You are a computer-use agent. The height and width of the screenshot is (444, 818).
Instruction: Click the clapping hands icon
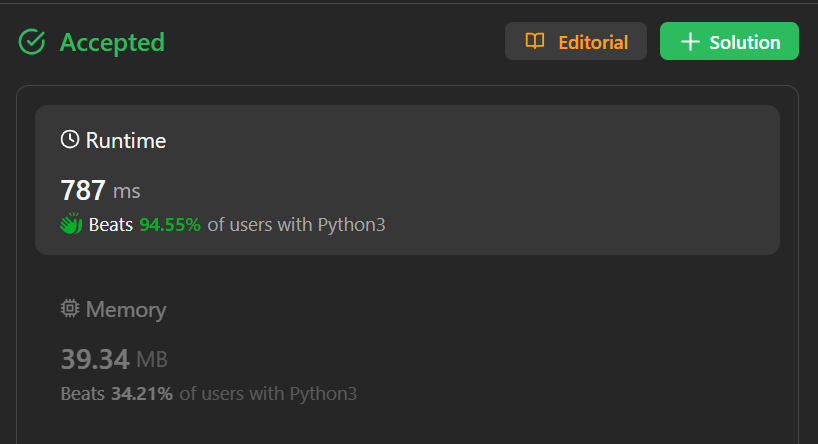(71, 225)
